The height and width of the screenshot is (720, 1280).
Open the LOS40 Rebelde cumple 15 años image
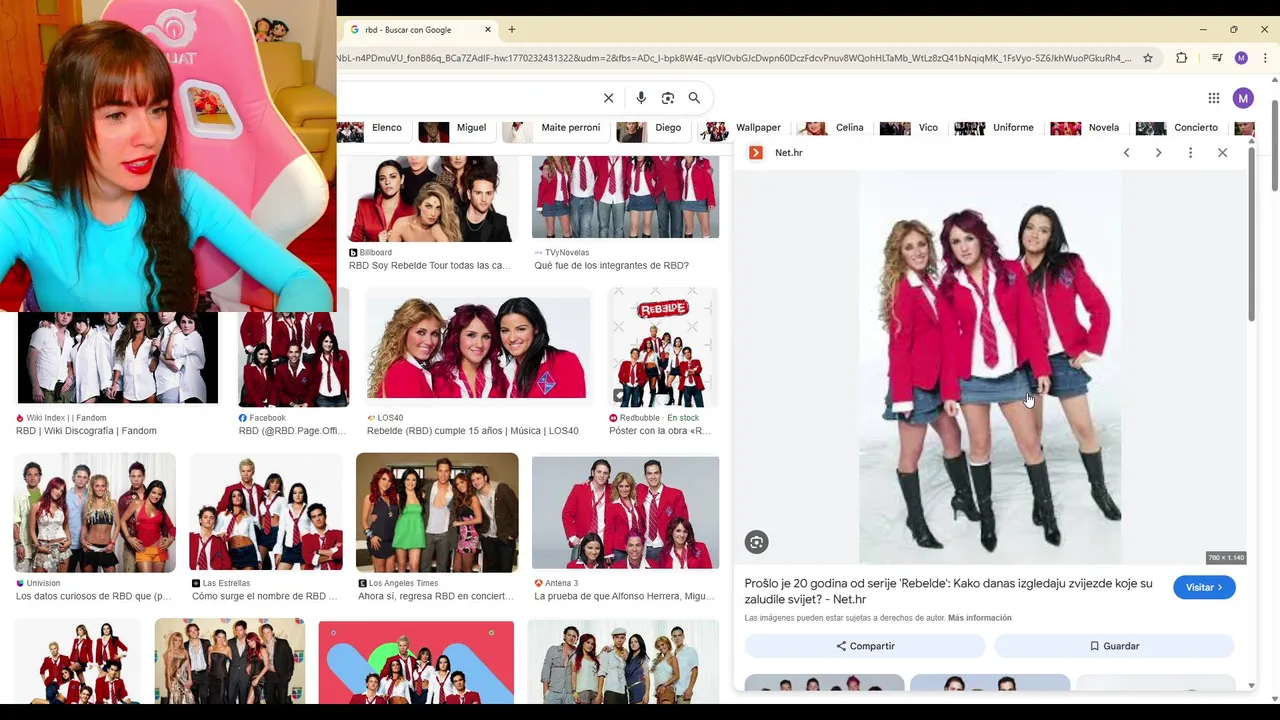point(478,348)
